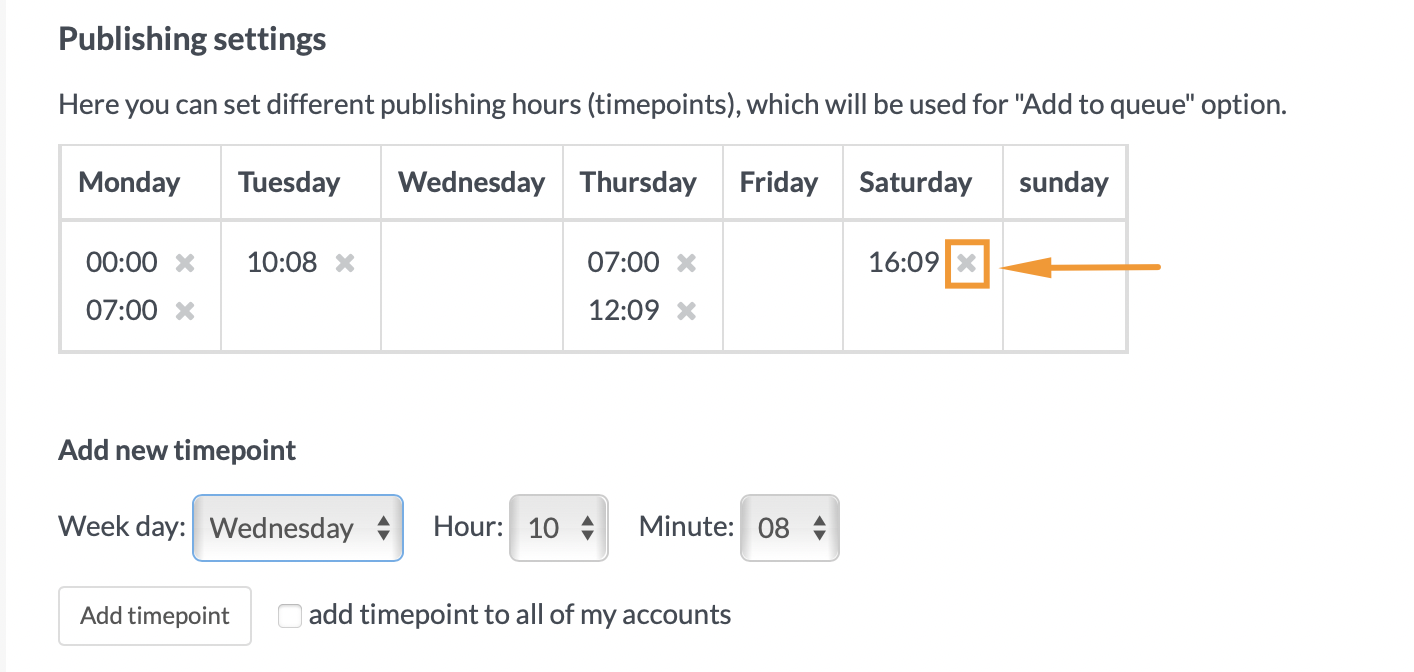Remove Tuesday 10:08 timepoint
The height and width of the screenshot is (672, 1414).
(x=345, y=263)
